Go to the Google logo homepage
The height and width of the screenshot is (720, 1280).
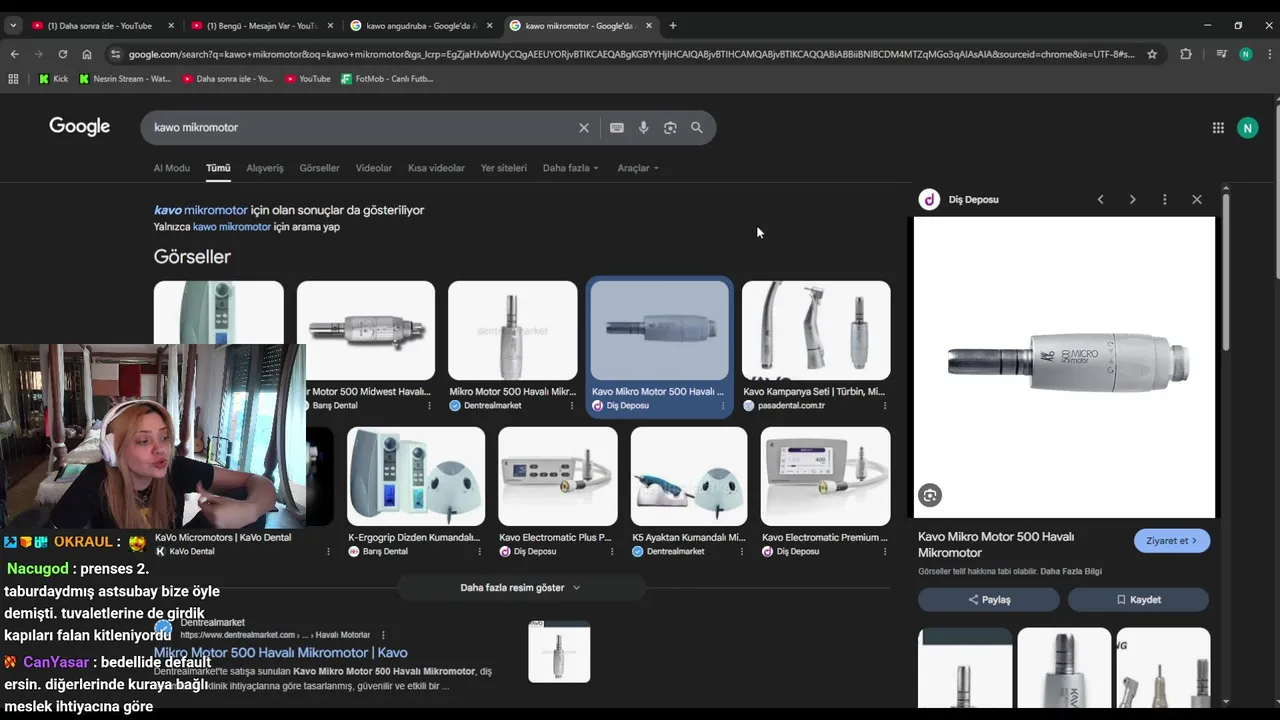pyautogui.click(x=80, y=127)
